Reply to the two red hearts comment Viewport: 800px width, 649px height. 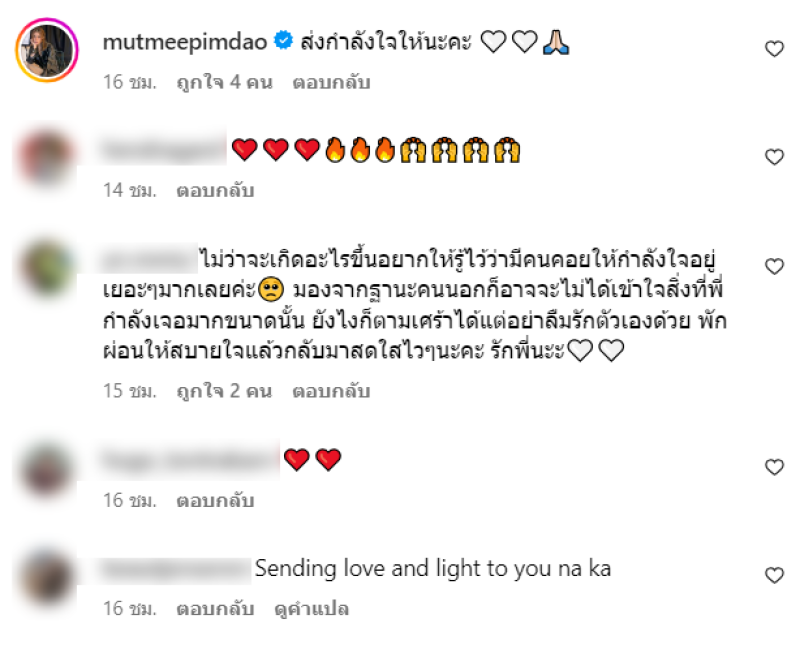[x=215, y=500]
